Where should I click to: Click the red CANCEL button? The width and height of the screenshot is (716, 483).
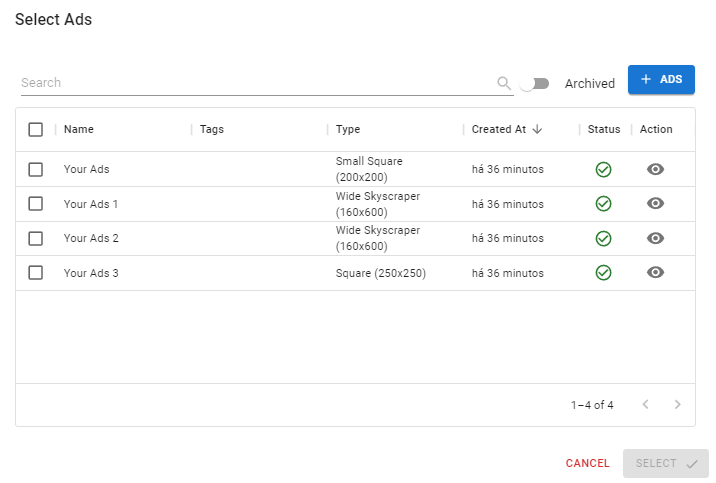click(587, 463)
